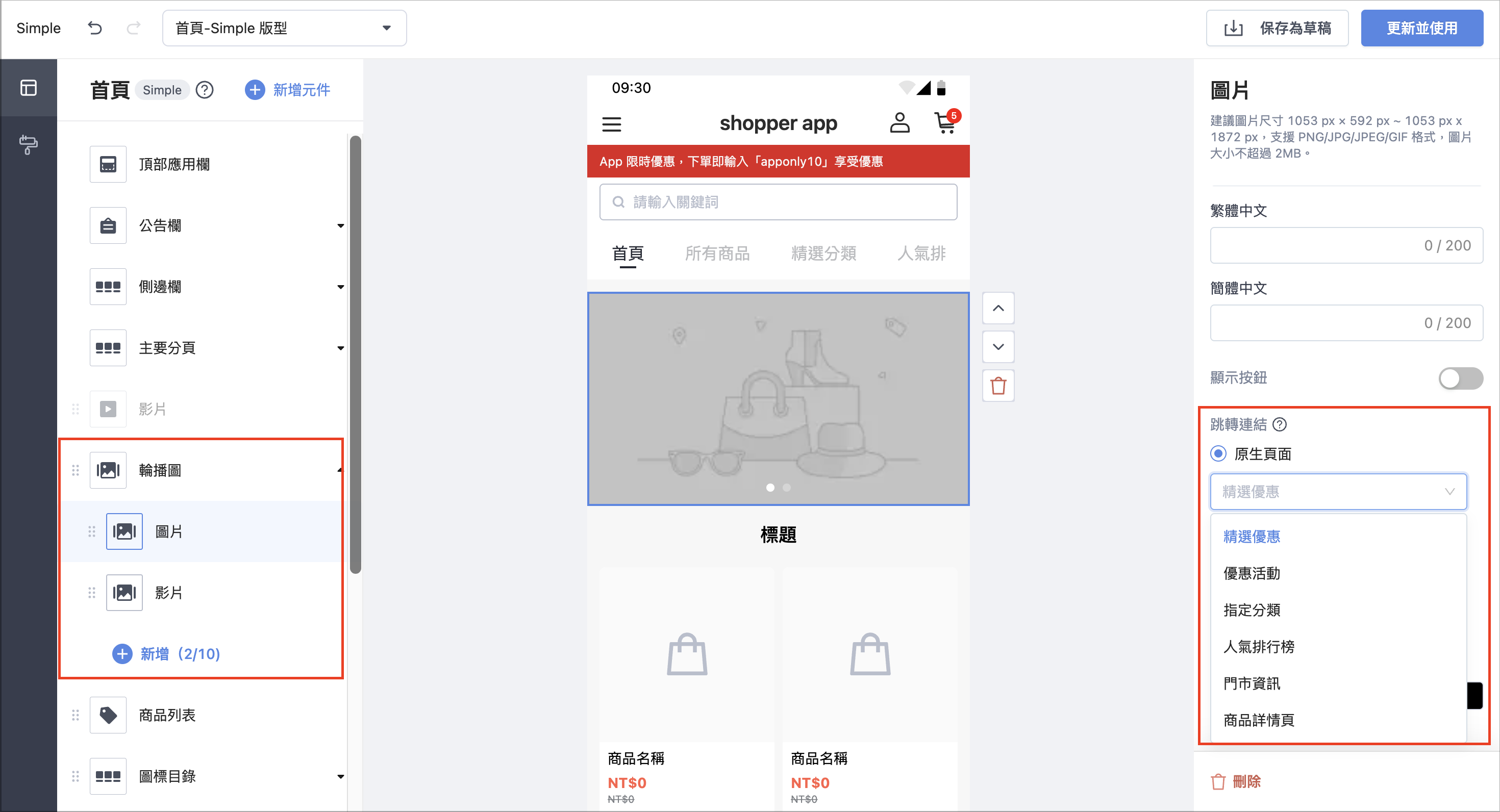Viewport: 1500px width, 812px height.
Task: Choose 門市資訊 from dropdown list
Action: (x=1338, y=683)
